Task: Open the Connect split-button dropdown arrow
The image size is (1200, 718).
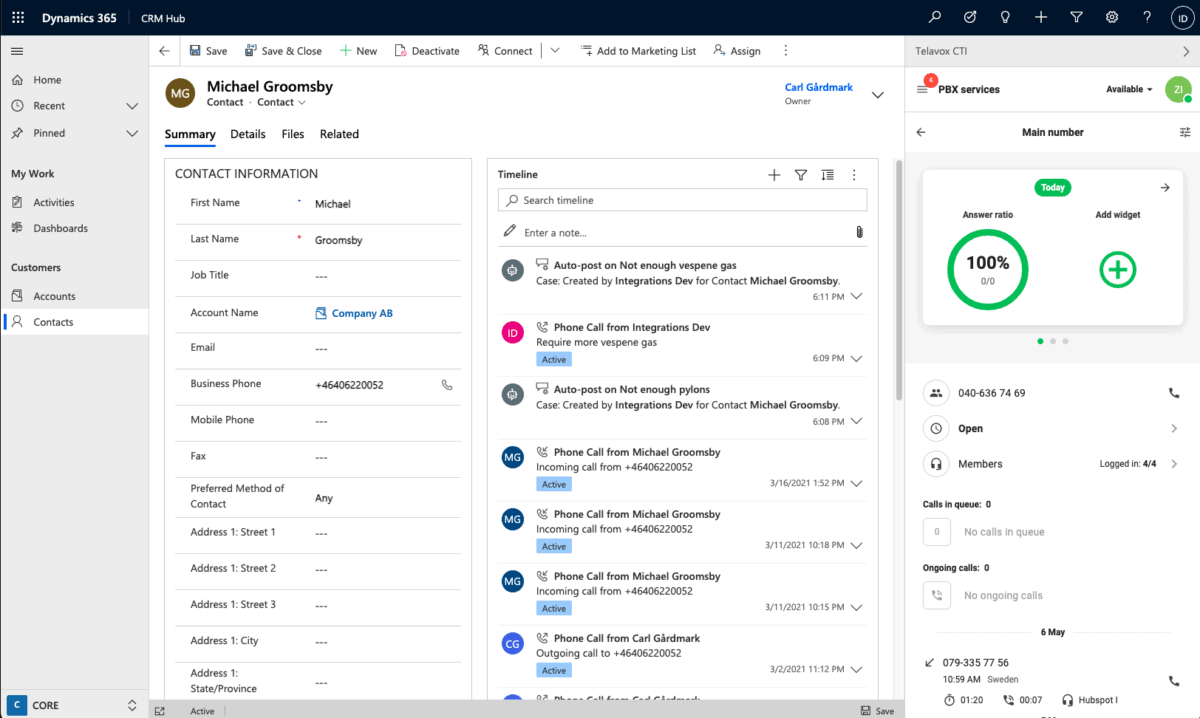Action: click(x=555, y=51)
